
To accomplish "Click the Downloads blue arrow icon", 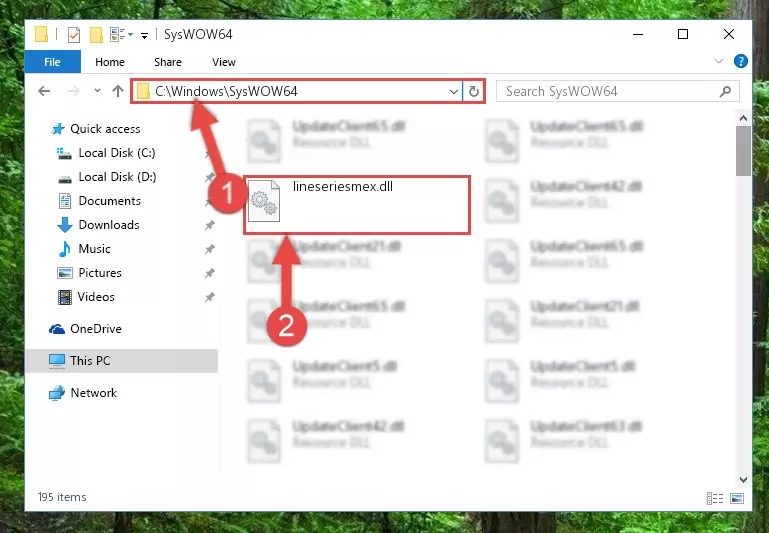I will [x=64, y=225].
